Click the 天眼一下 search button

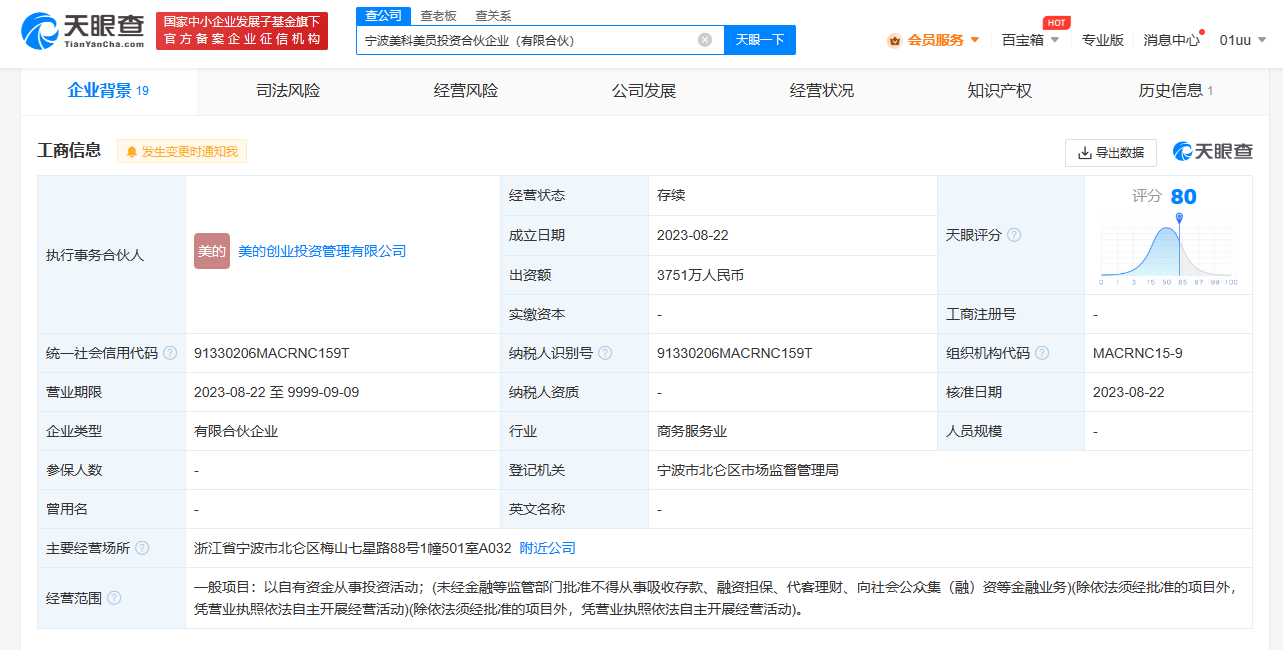759,40
